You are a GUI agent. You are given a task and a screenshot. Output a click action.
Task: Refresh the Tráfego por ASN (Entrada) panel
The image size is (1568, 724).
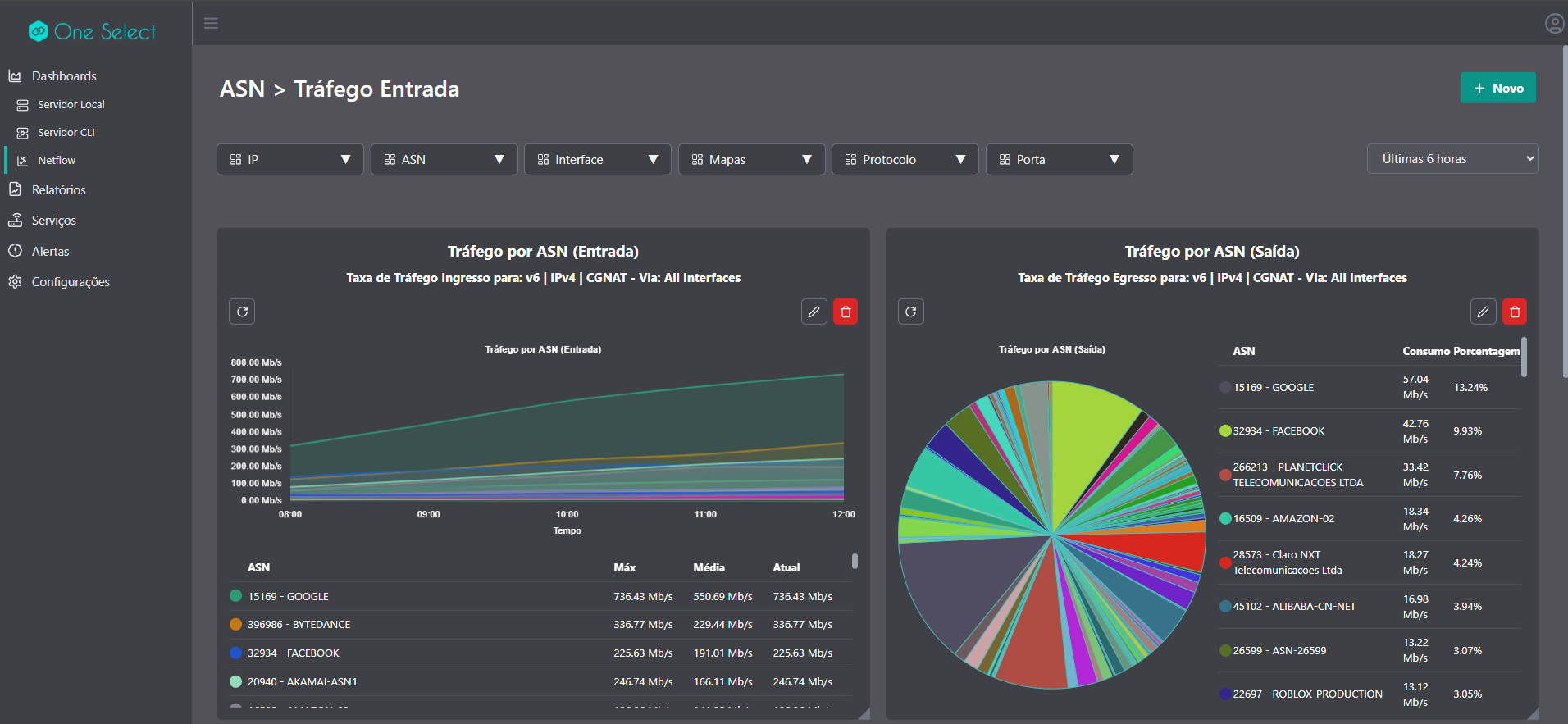242,312
